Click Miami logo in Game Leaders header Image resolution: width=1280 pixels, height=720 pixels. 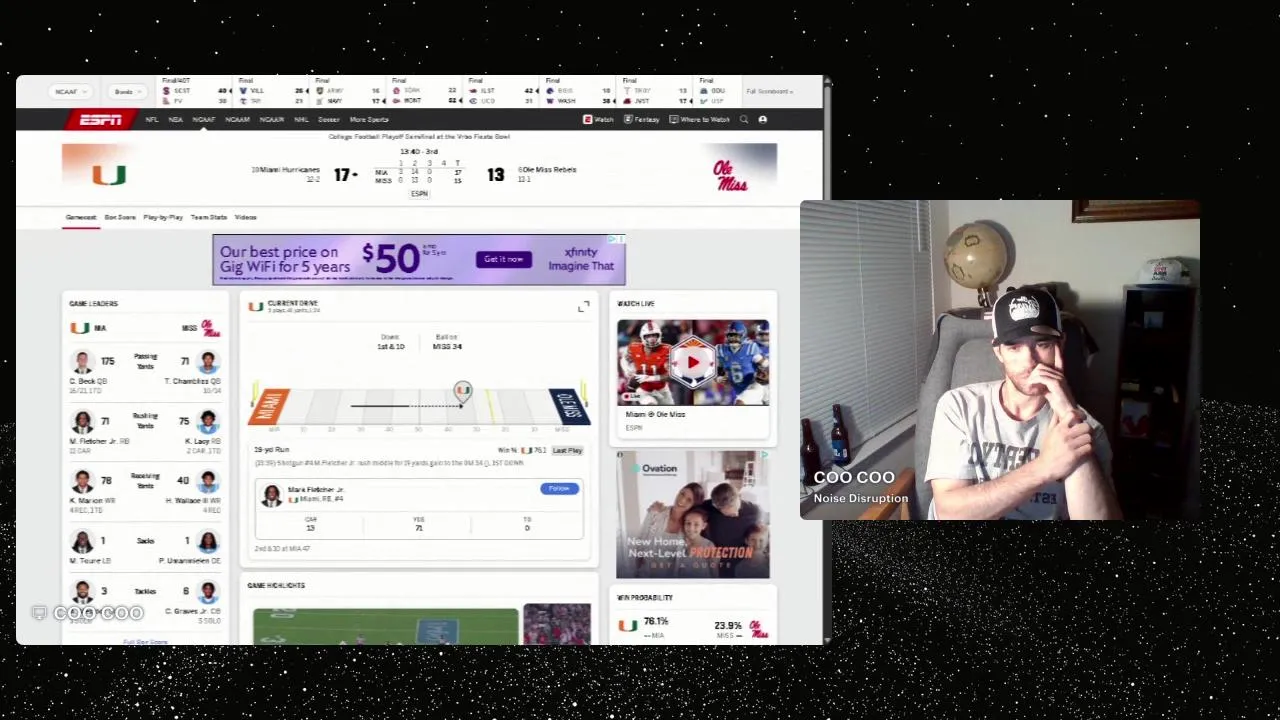tap(79, 328)
